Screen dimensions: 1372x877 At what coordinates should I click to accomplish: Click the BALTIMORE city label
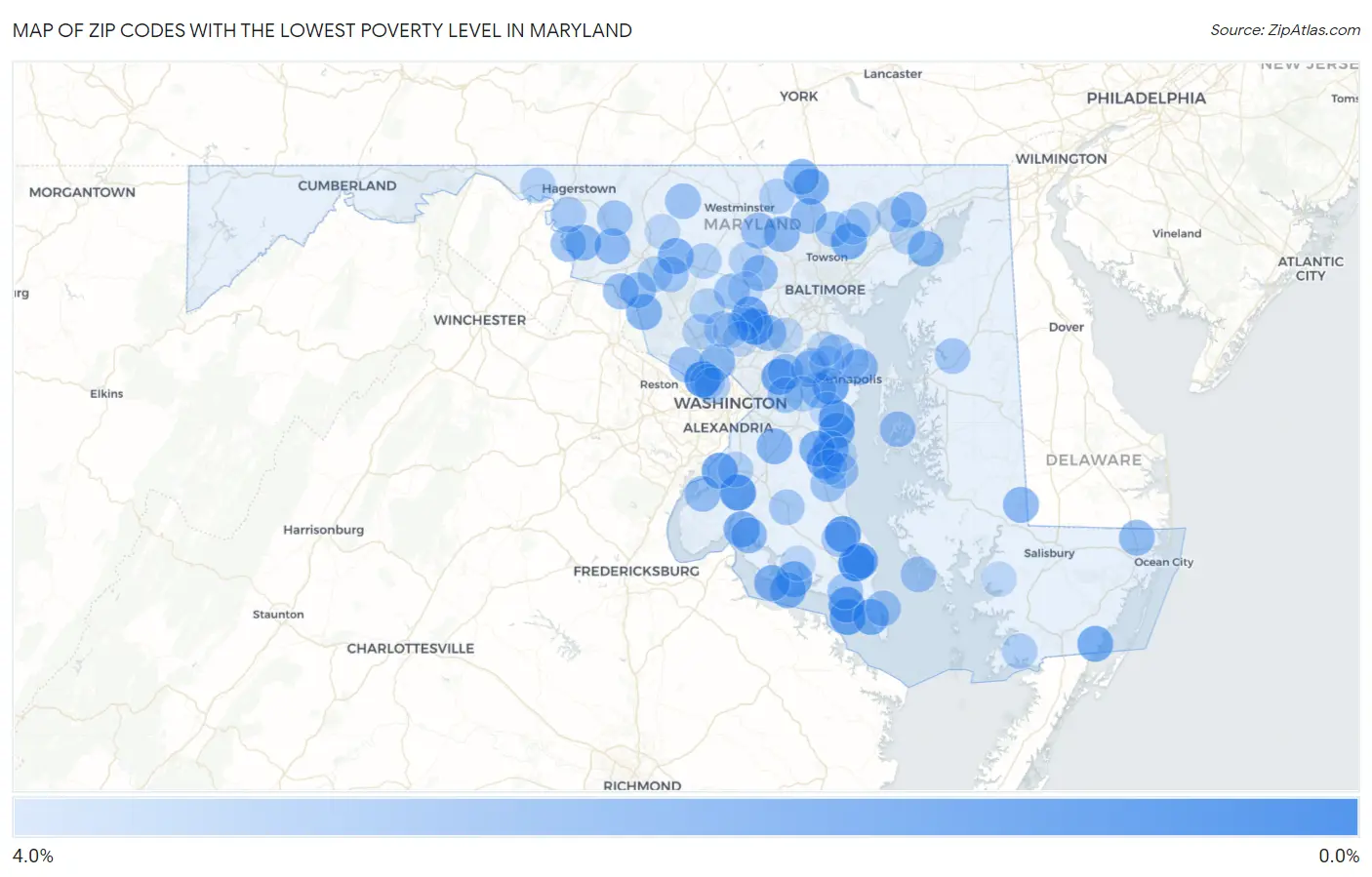(825, 290)
